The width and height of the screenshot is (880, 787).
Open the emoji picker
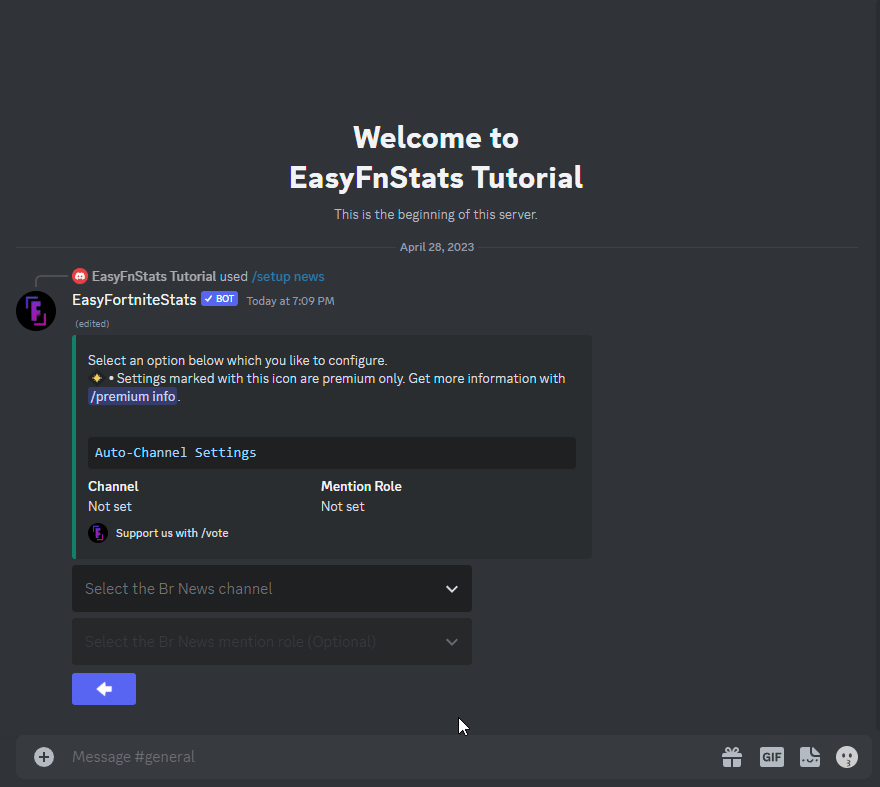[847, 757]
